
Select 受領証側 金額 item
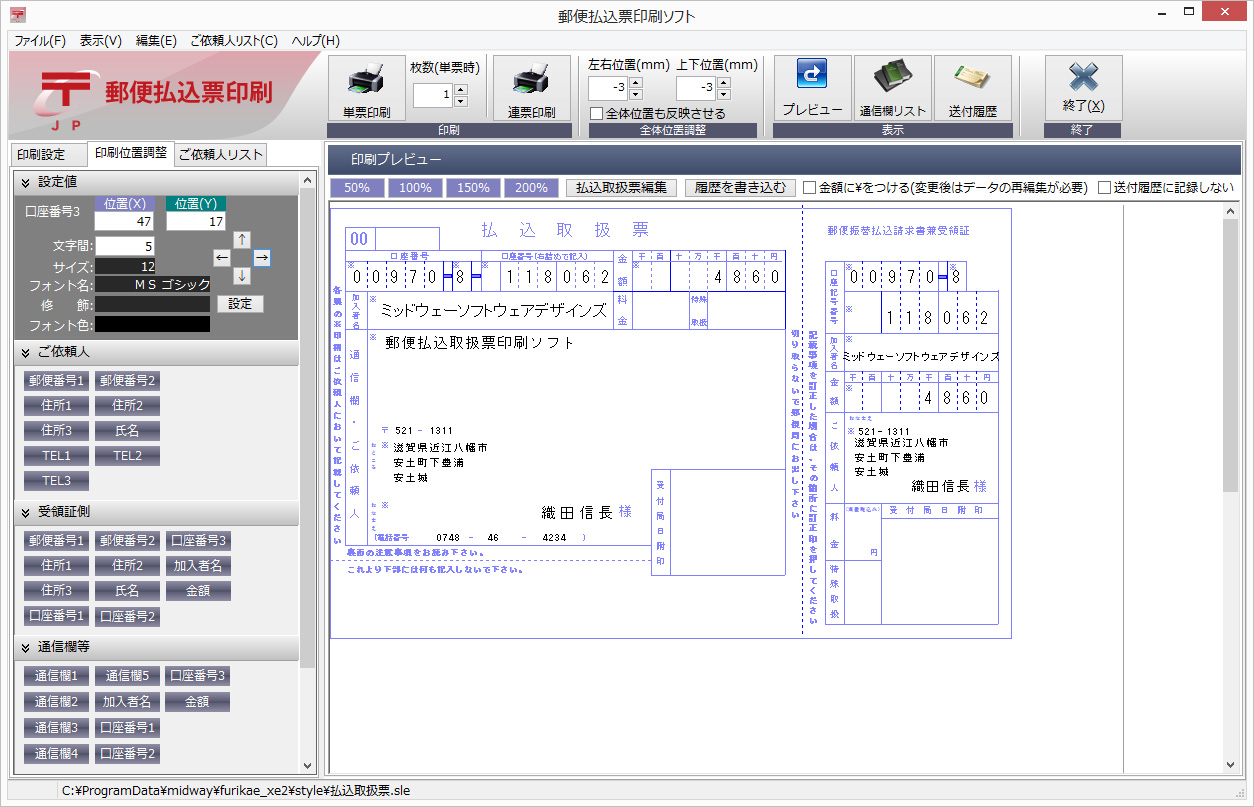(x=198, y=591)
